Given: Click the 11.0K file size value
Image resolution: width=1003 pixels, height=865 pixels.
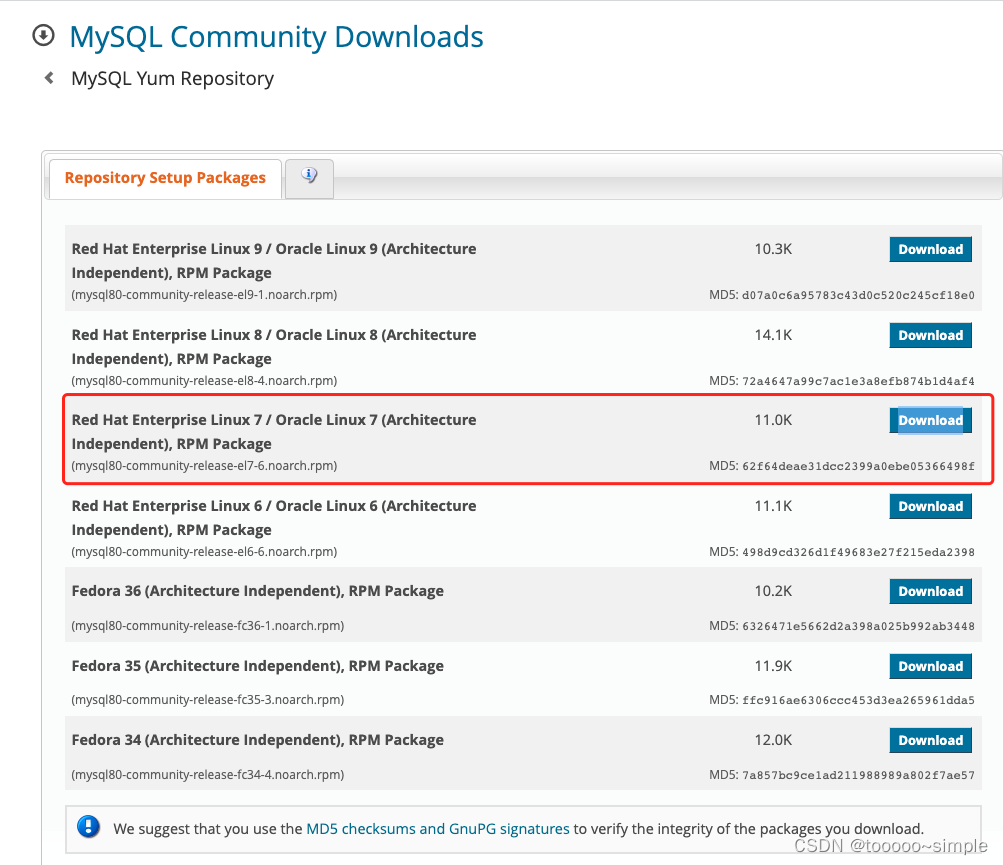Looking at the screenshot, I should pos(773,420).
